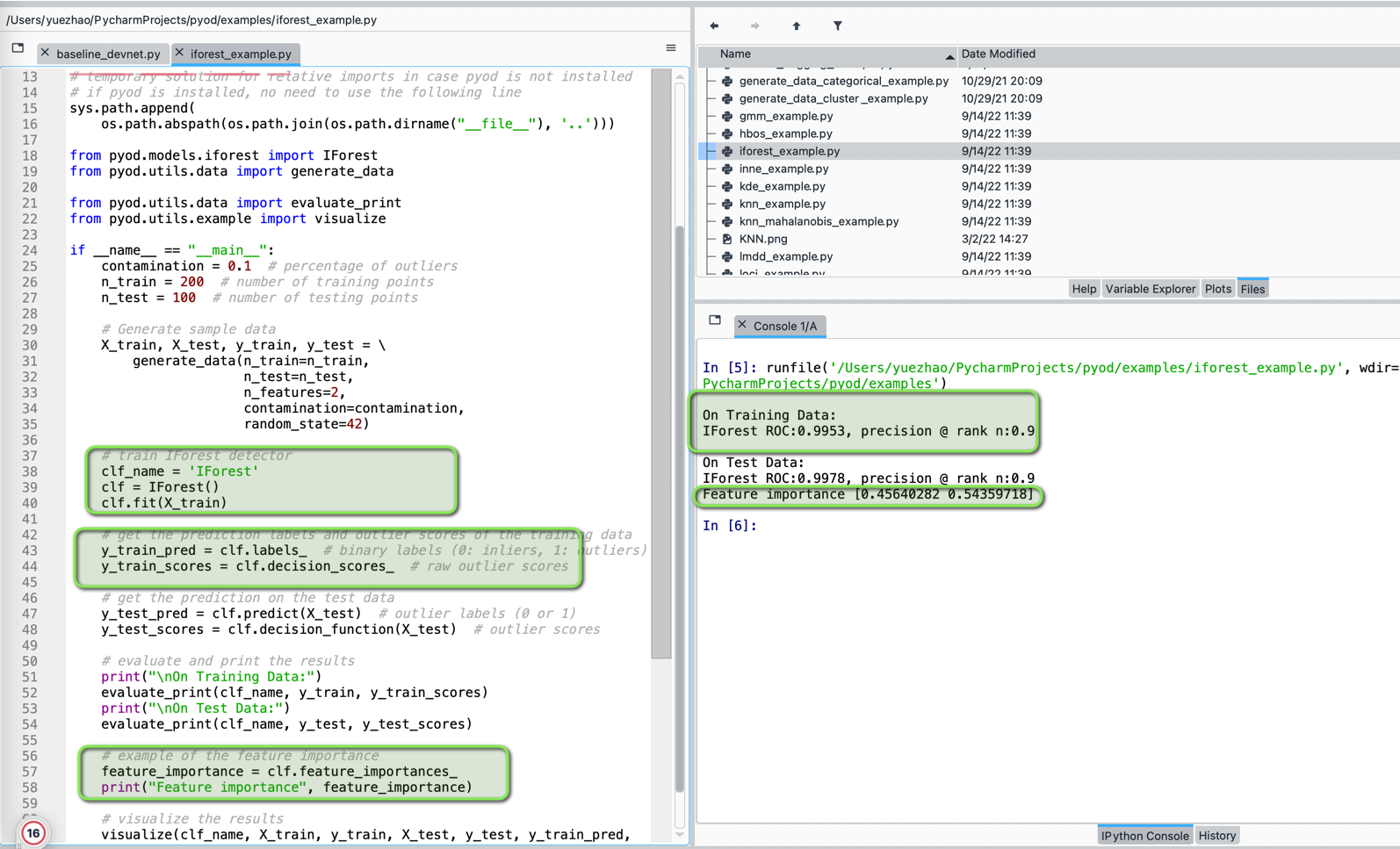Screen dimensions: 1400x849
Task: Click line number 40 in the editor gutter
Action: [30, 503]
